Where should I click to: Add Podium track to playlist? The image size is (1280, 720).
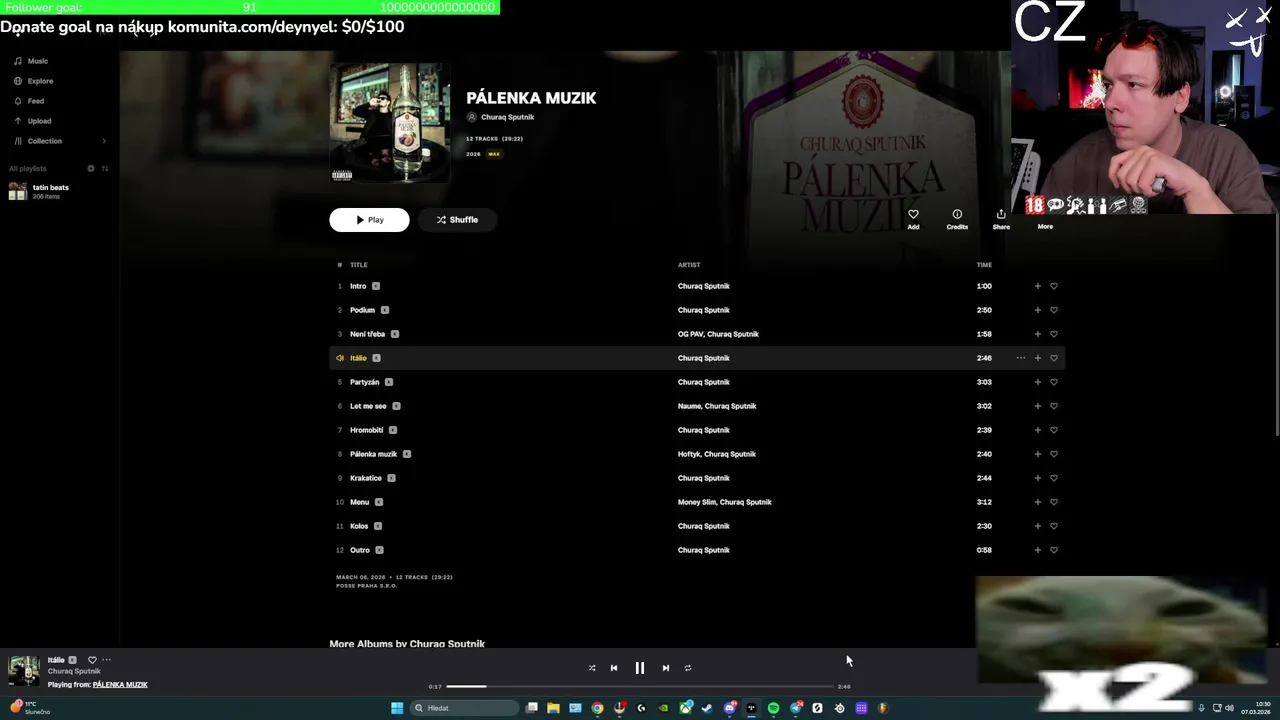point(1037,310)
